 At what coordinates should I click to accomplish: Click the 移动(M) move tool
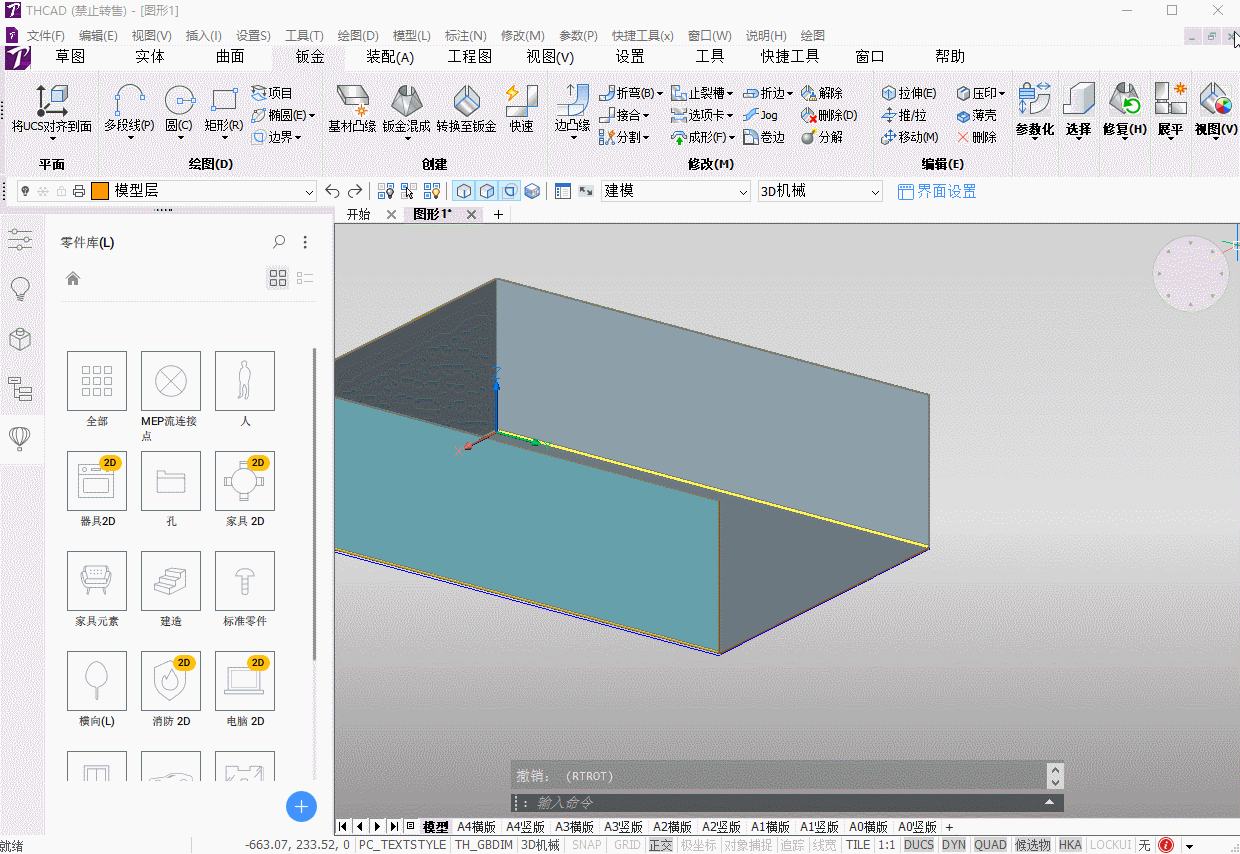[x=910, y=137]
